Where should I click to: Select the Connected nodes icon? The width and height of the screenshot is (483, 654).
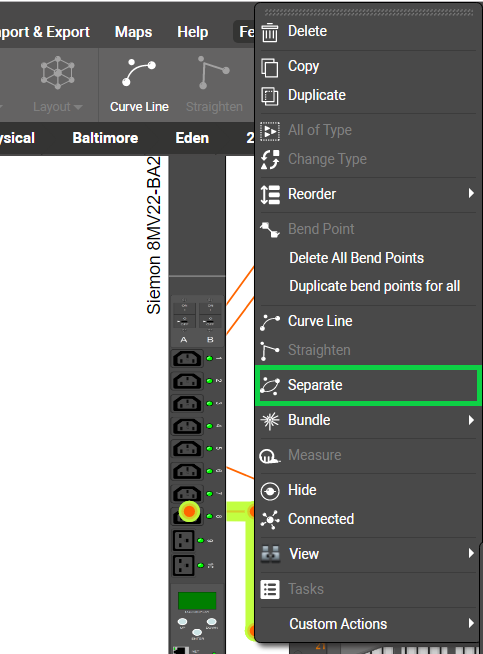(269, 520)
